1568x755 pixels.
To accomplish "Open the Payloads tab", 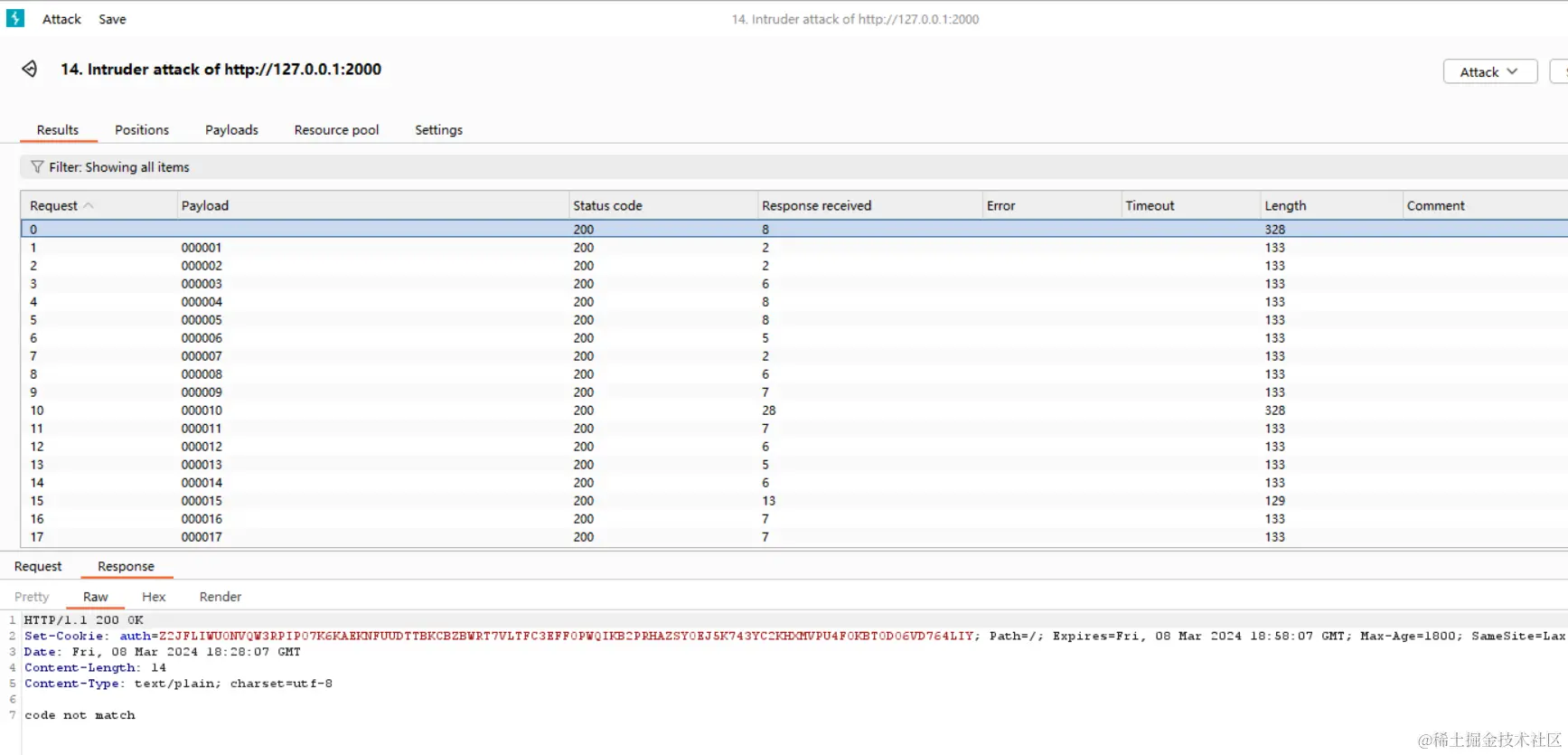I will pyautogui.click(x=231, y=130).
